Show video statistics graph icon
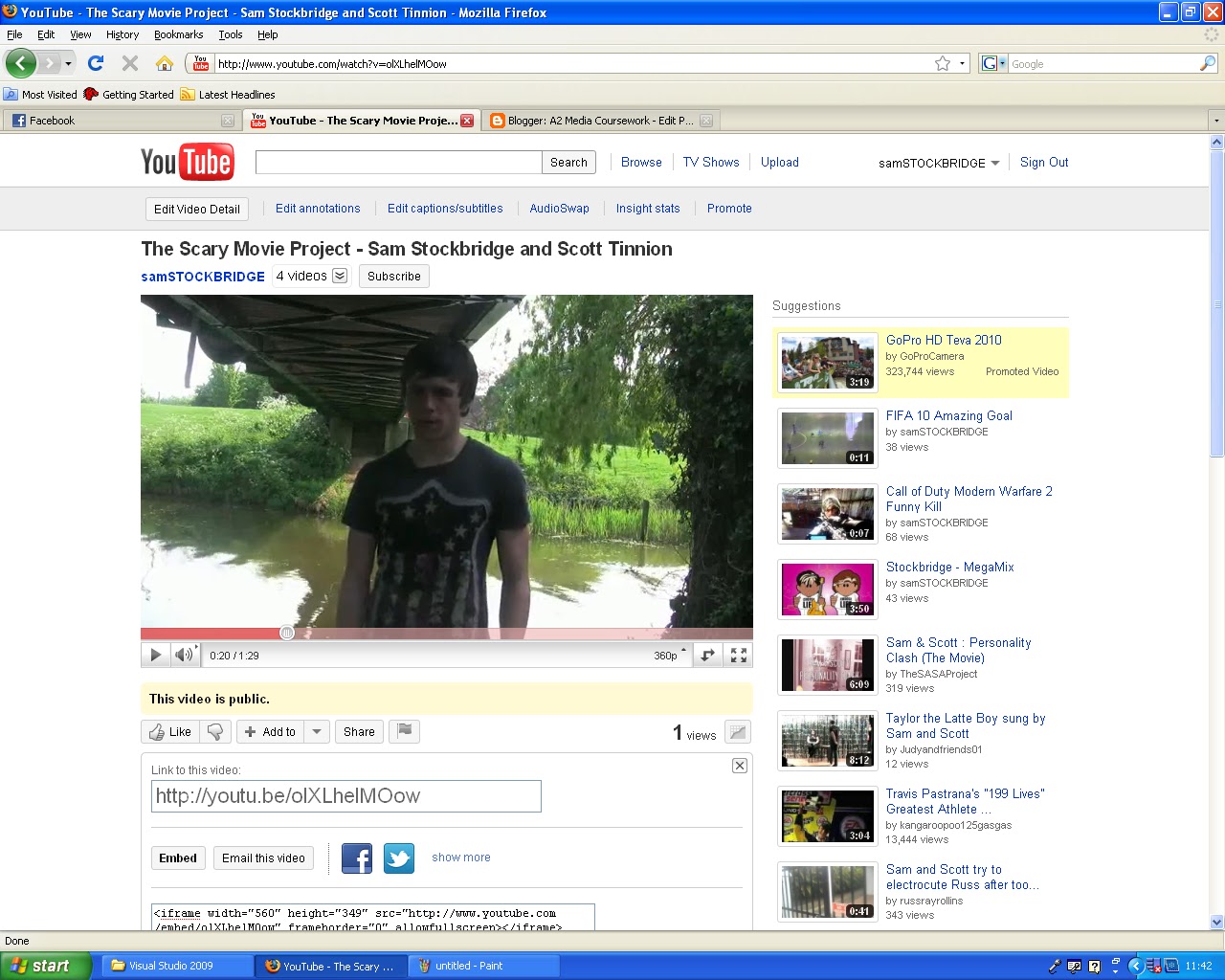This screenshot has height=980, width=1225. point(737,733)
